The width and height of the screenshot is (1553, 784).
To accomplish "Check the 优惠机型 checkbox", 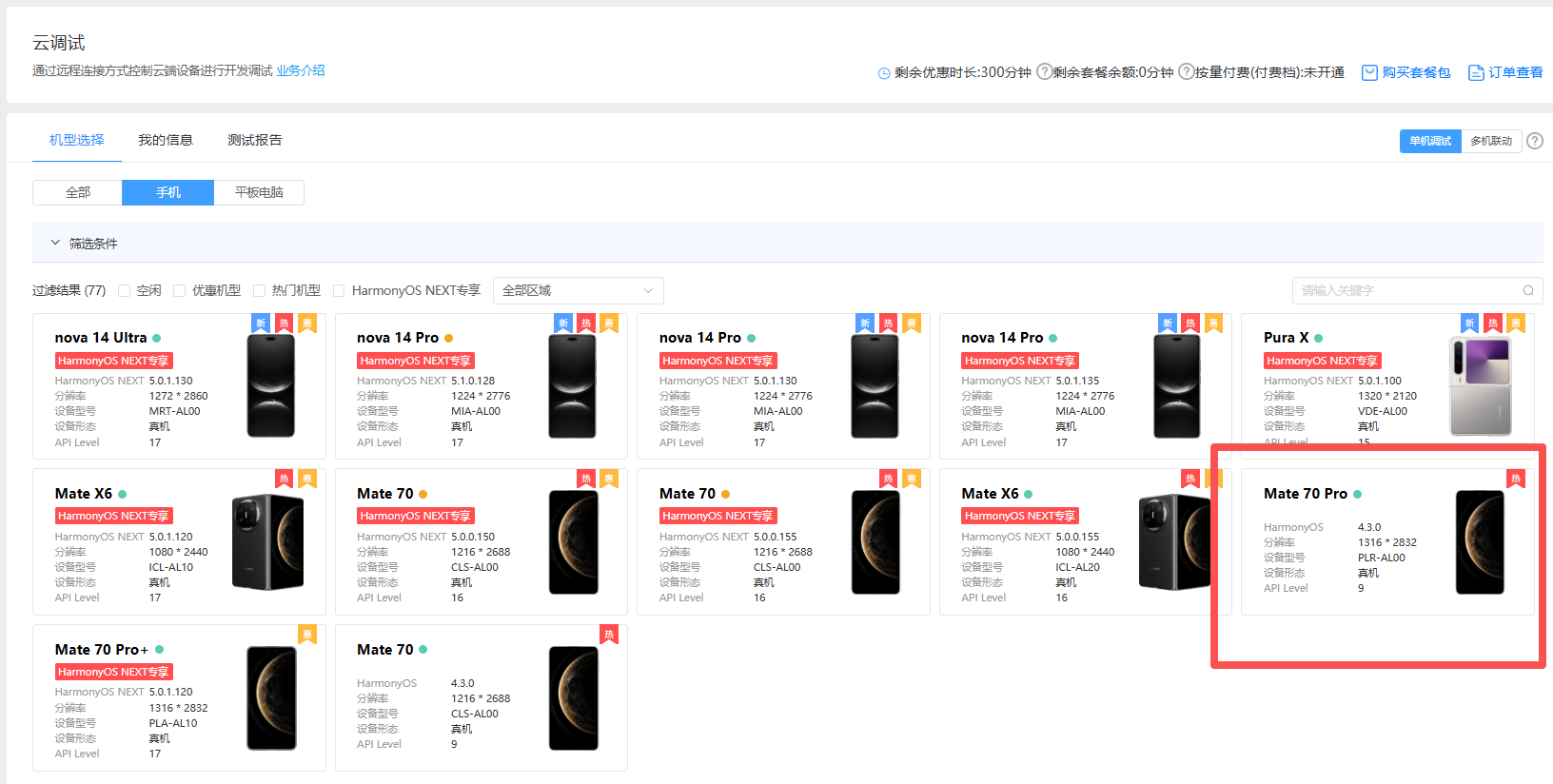I will 179,291.
